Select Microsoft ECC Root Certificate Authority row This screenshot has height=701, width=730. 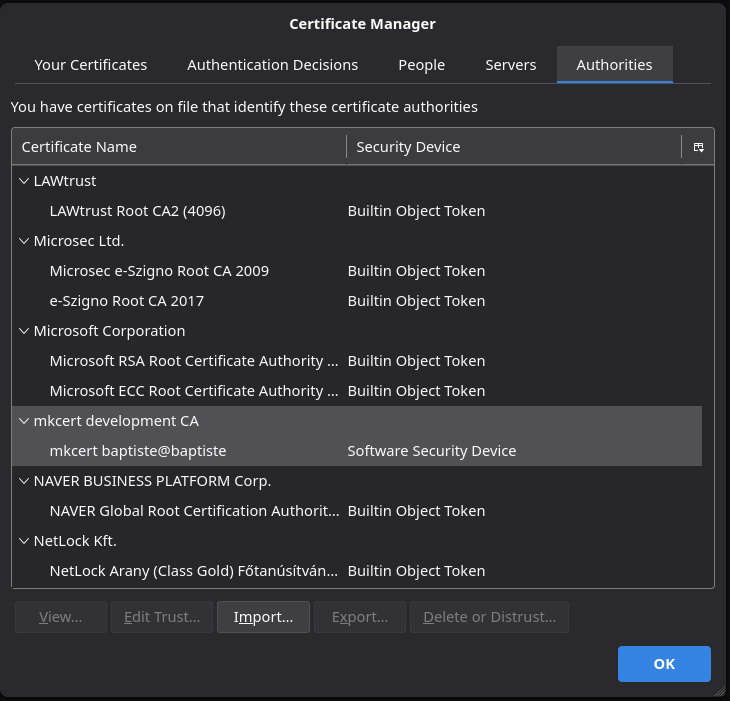click(357, 391)
